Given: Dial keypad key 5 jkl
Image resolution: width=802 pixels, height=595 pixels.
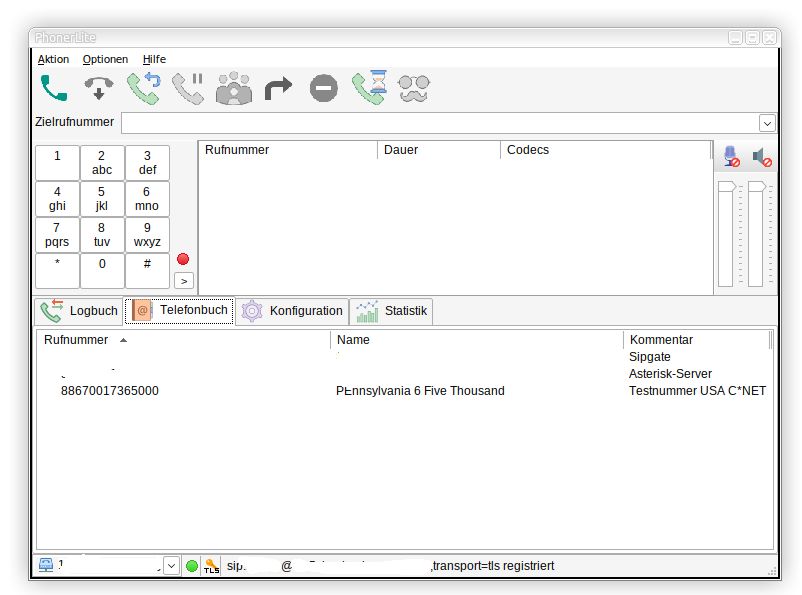Looking at the screenshot, I should (102, 199).
